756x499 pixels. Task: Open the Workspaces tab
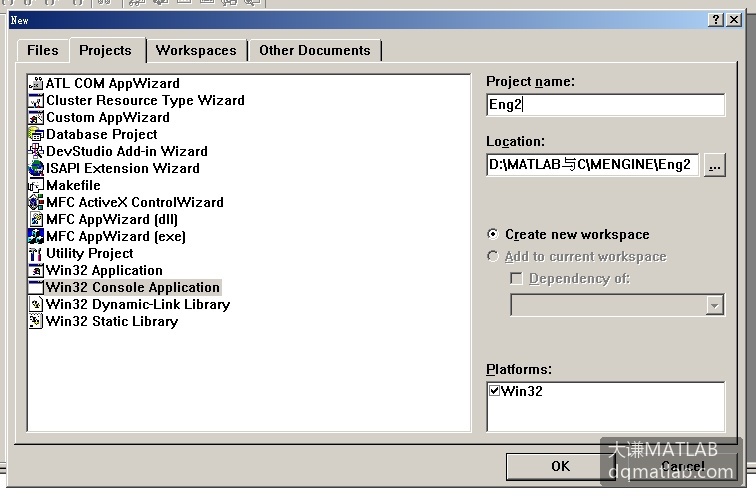[196, 50]
